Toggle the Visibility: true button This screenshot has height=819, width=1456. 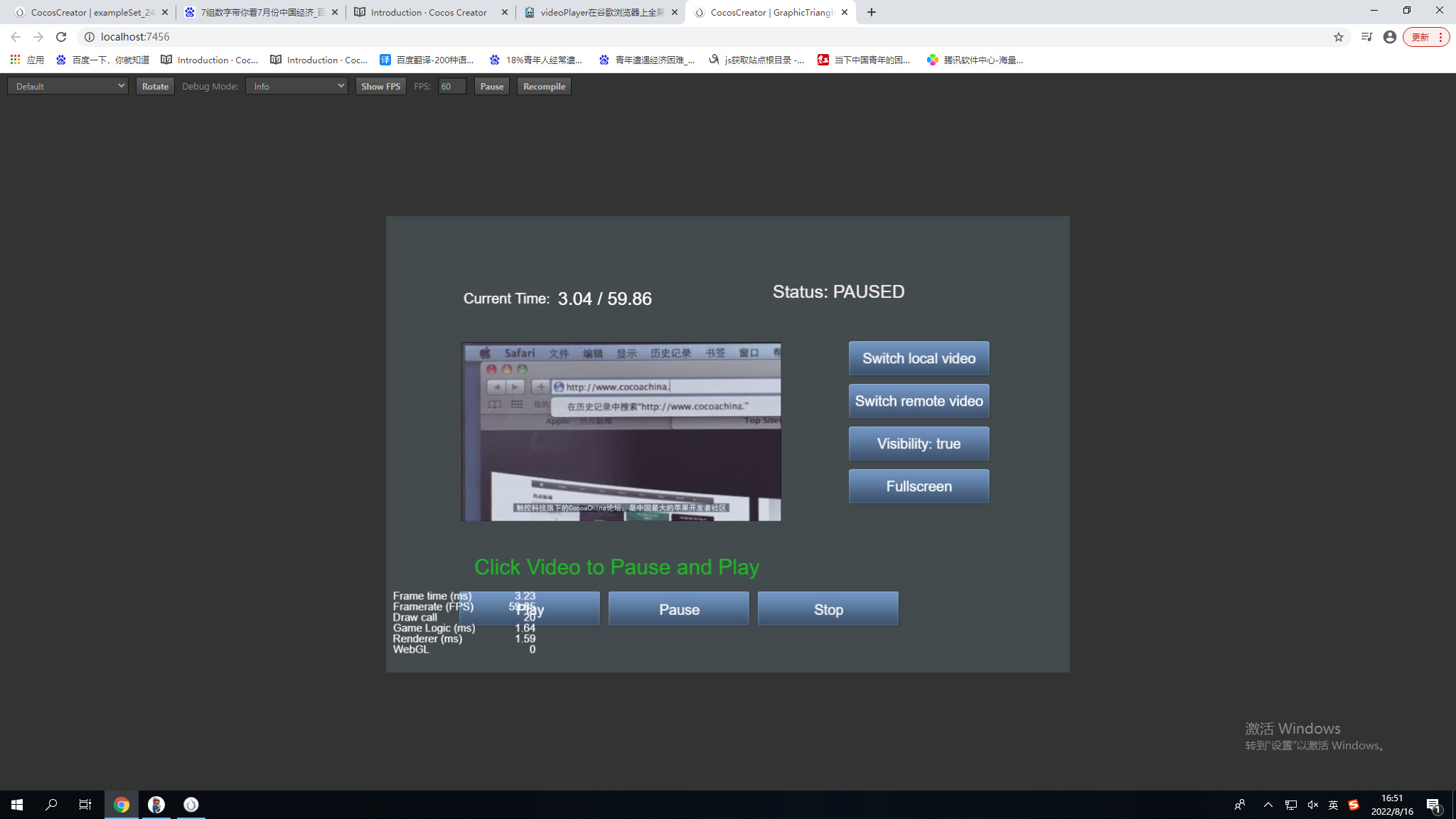pyautogui.click(x=919, y=444)
